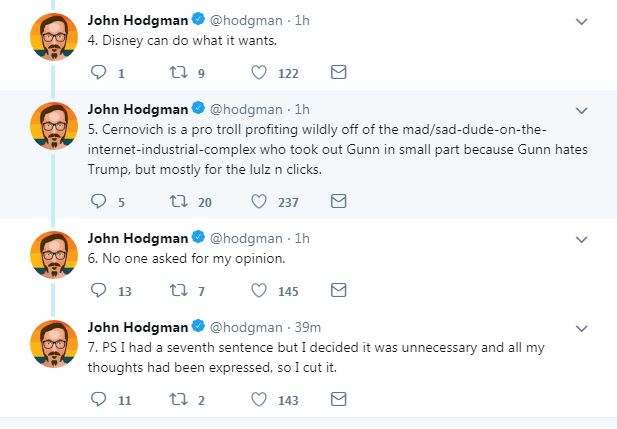617x429 pixels.
Task: Reply to the Cernovich pro troll tweet
Action: [x=98, y=202]
